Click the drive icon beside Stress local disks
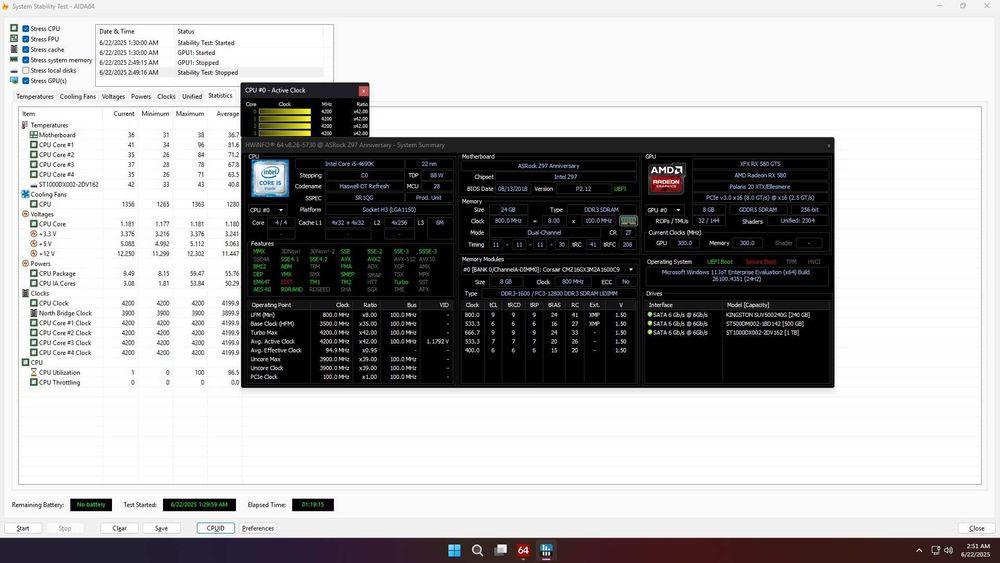 [14, 70]
